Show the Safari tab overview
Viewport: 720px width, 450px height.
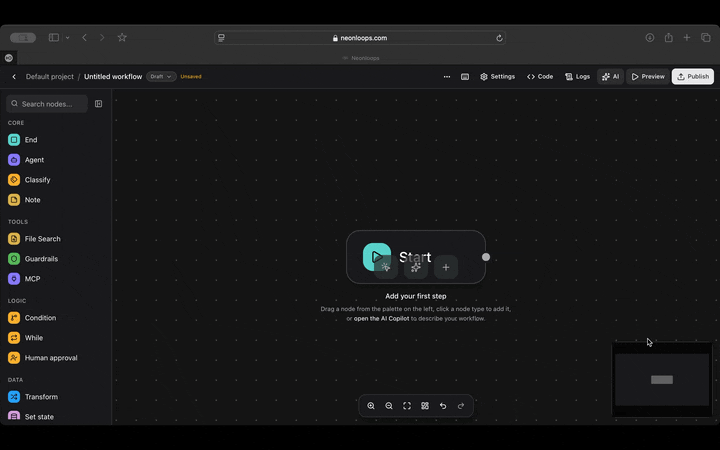point(706,38)
